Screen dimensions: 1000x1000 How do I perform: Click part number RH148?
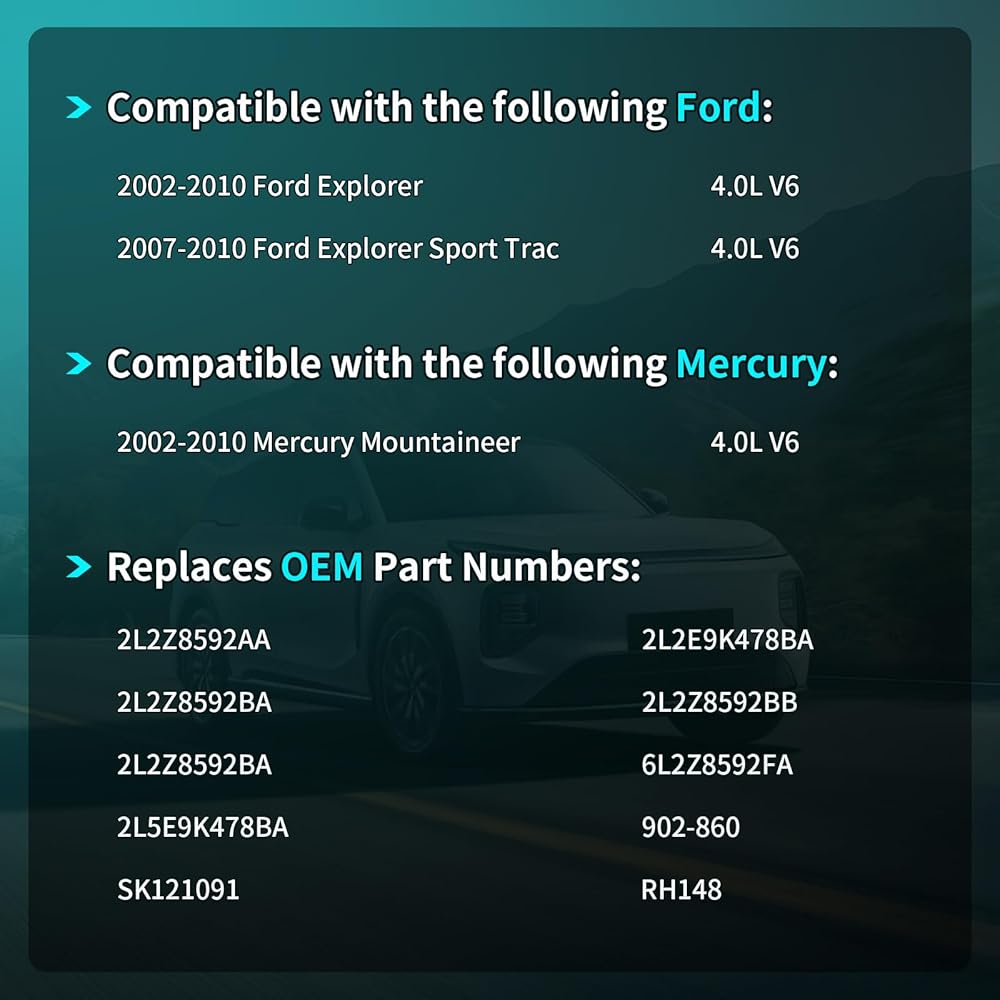click(x=681, y=890)
